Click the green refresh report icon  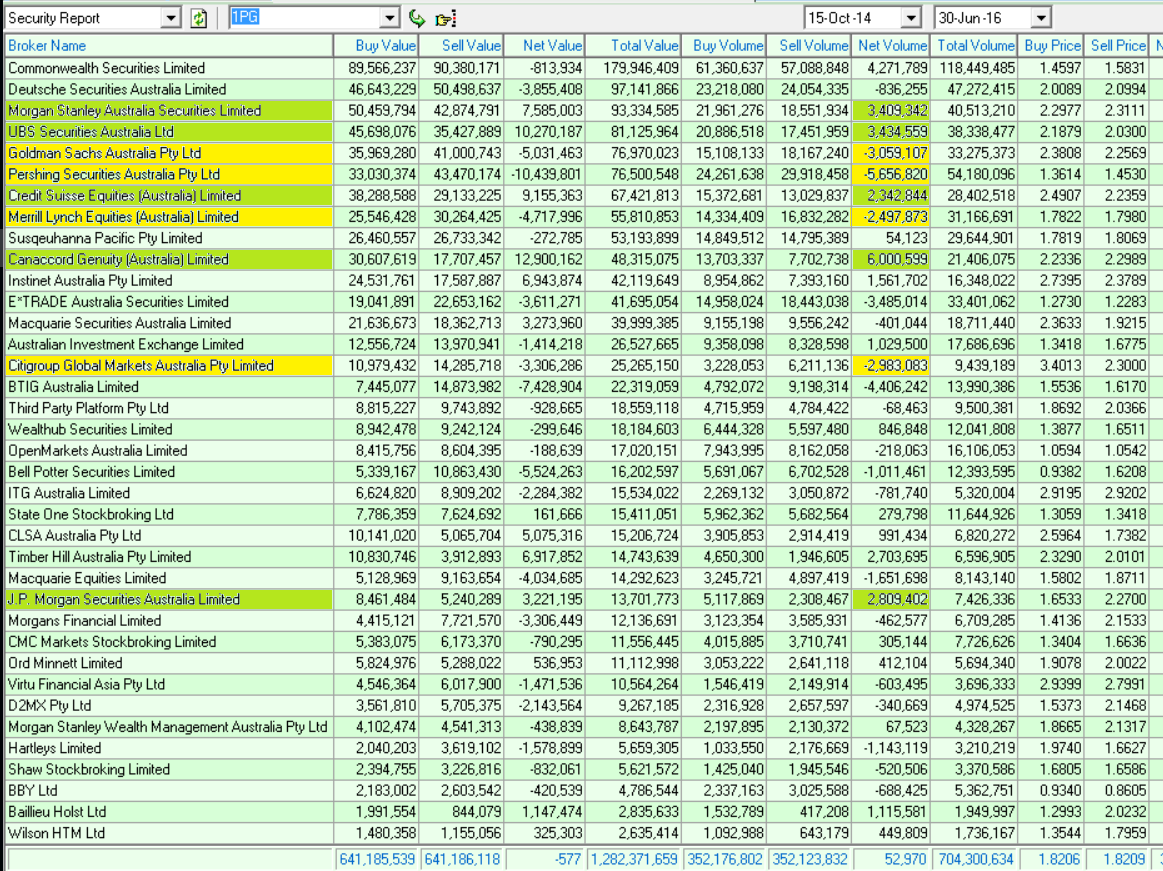click(199, 18)
